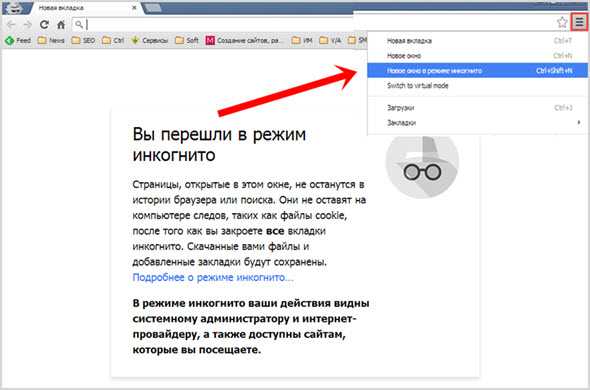Viewport: 590px width, 390px height.
Task: Go forward with the forward arrow
Action: click(x=28, y=25)
